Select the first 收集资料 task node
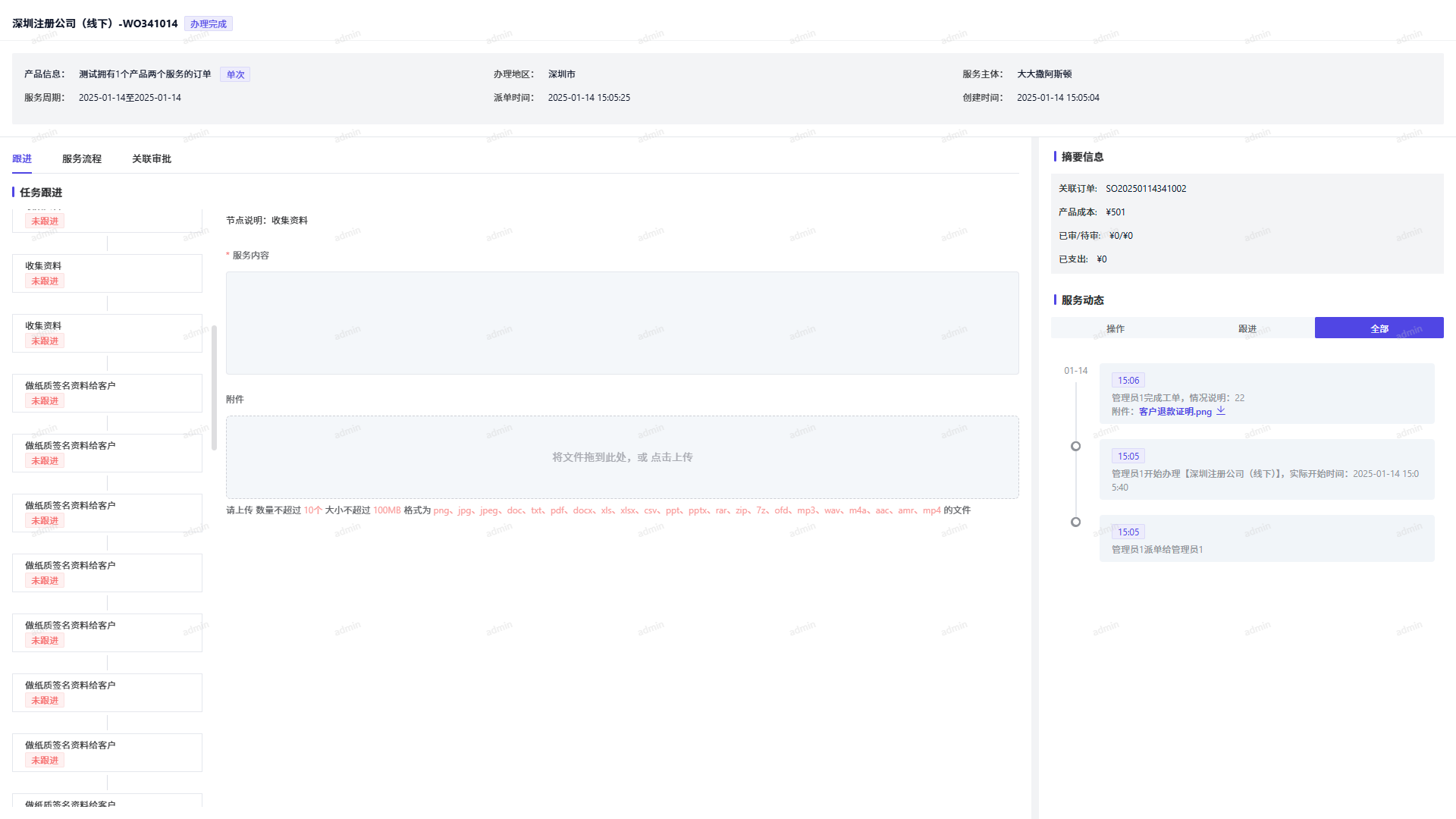 [106, 273]
